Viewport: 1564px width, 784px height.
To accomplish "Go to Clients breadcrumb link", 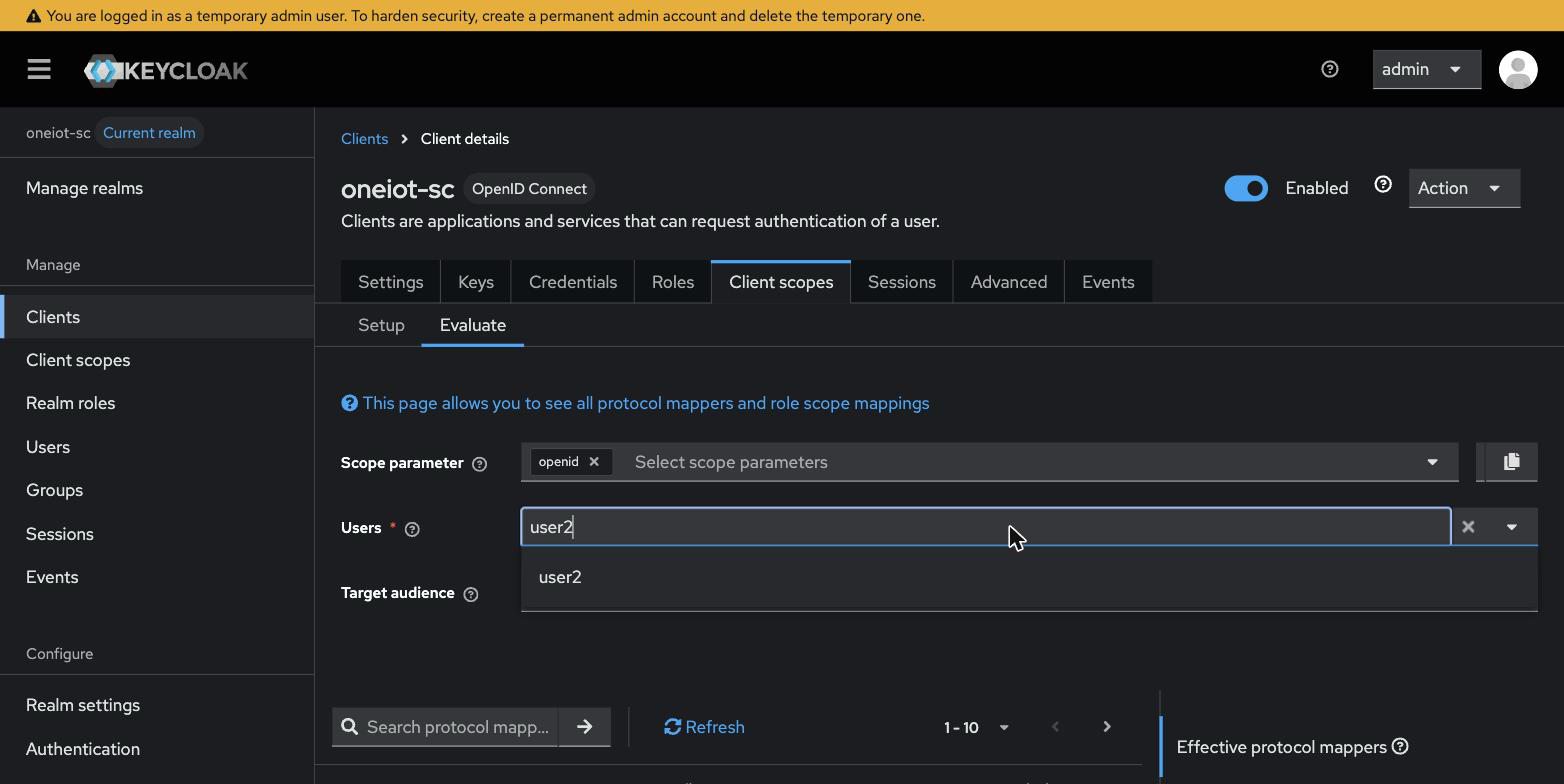I will 364,139.
